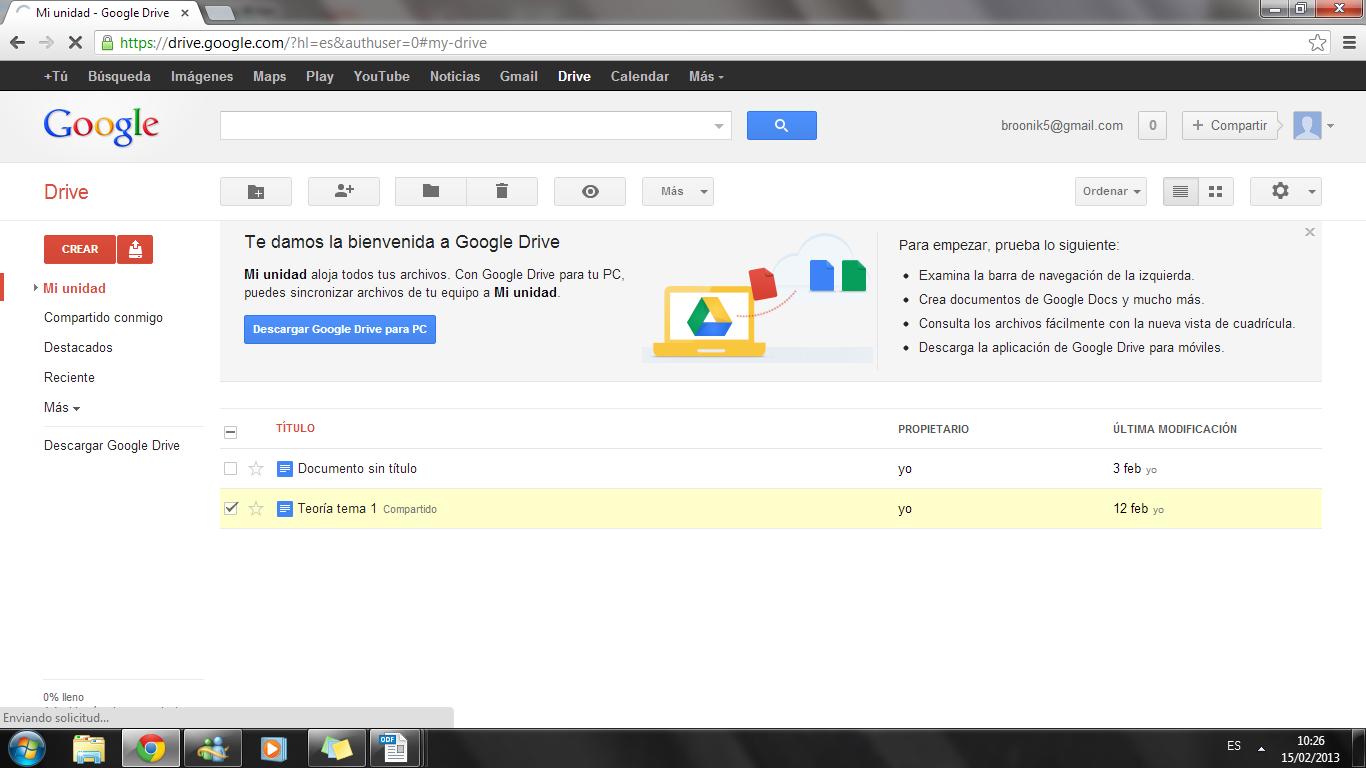Viewport: 1366px width, 768px height.
Task: Open the media player taskbar icon
Action: [x=273, y=748]
